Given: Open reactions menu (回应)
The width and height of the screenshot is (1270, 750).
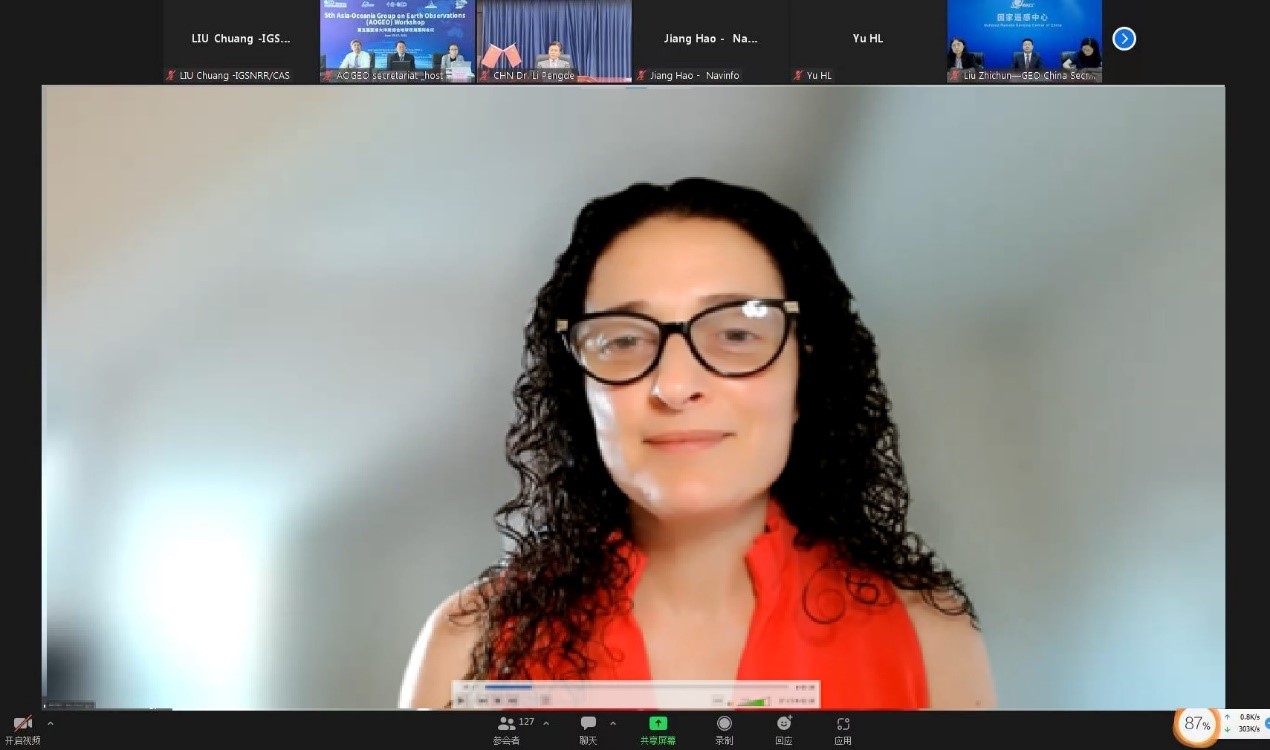Looking at the screenshot, I should [x=784, y=729].
